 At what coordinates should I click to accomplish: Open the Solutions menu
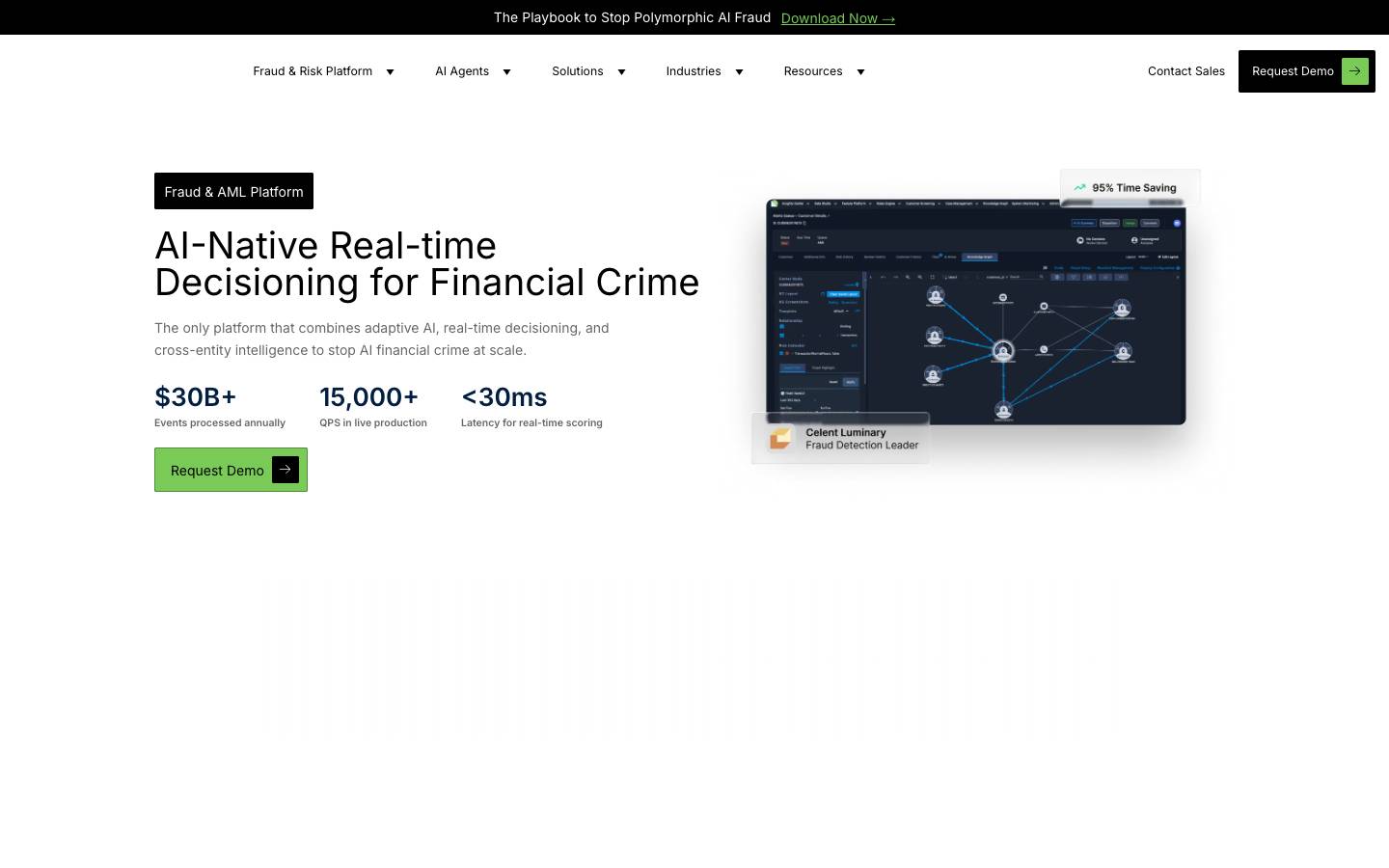578,71
